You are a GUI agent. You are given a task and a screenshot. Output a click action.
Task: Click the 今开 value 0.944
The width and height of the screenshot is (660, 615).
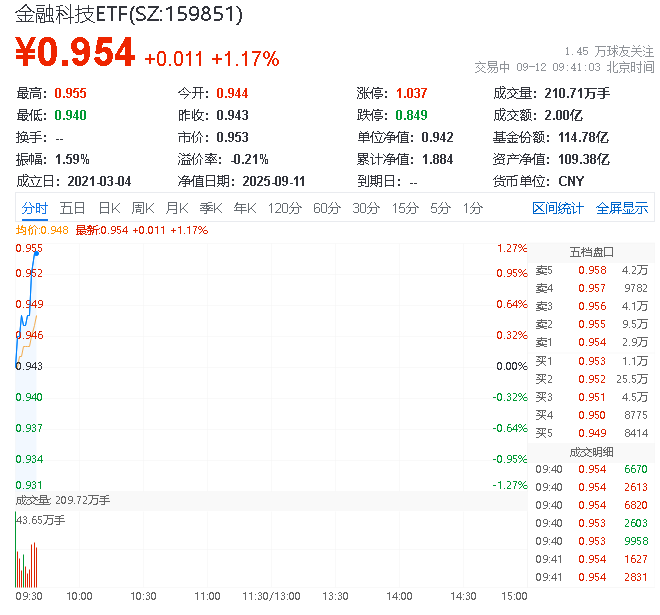click(232, 93)
